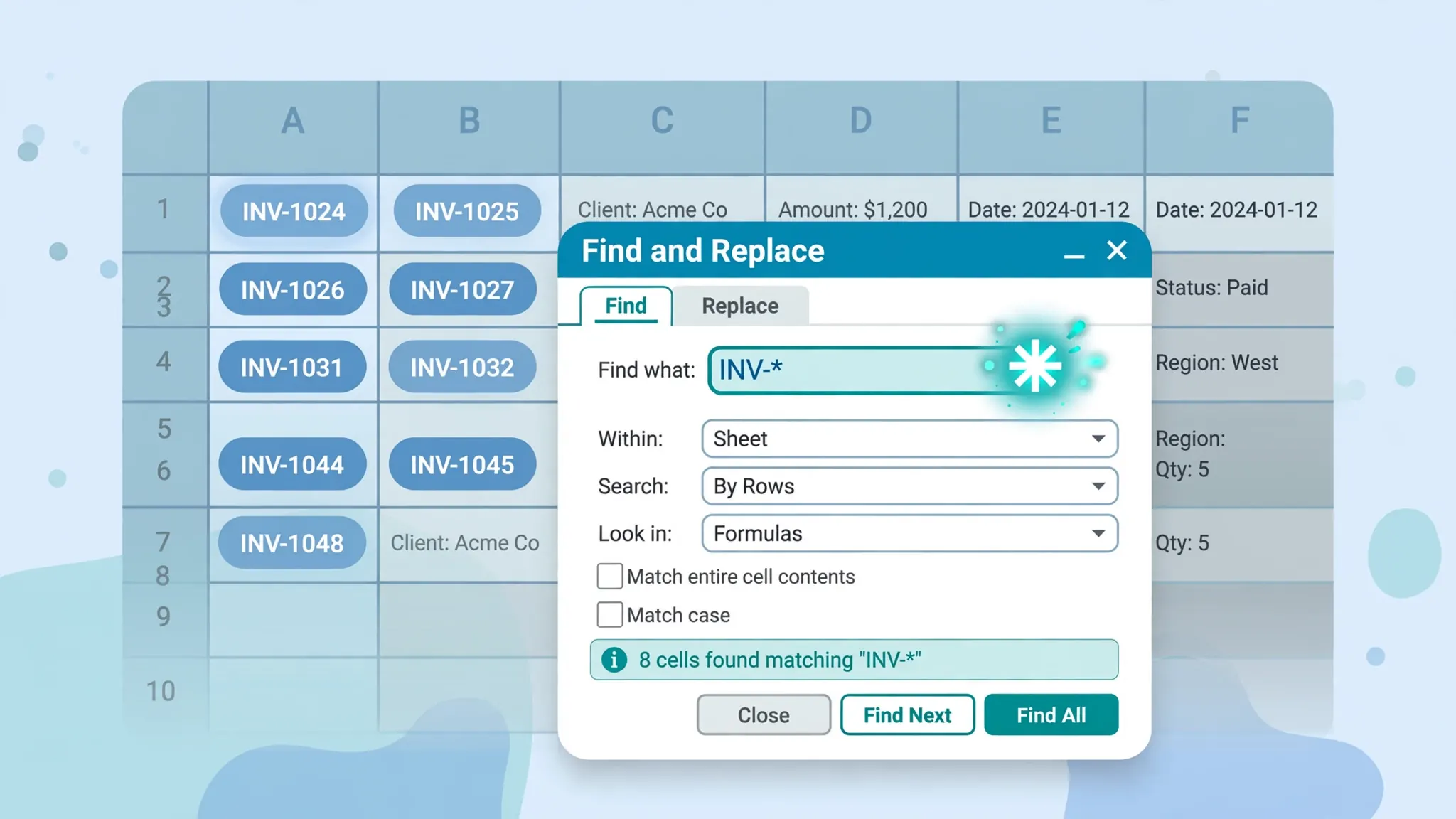Image resolution: width=1456 pixels, height=819 pixels.
Task: Switch to the Find tab
Action: point(626,306)
